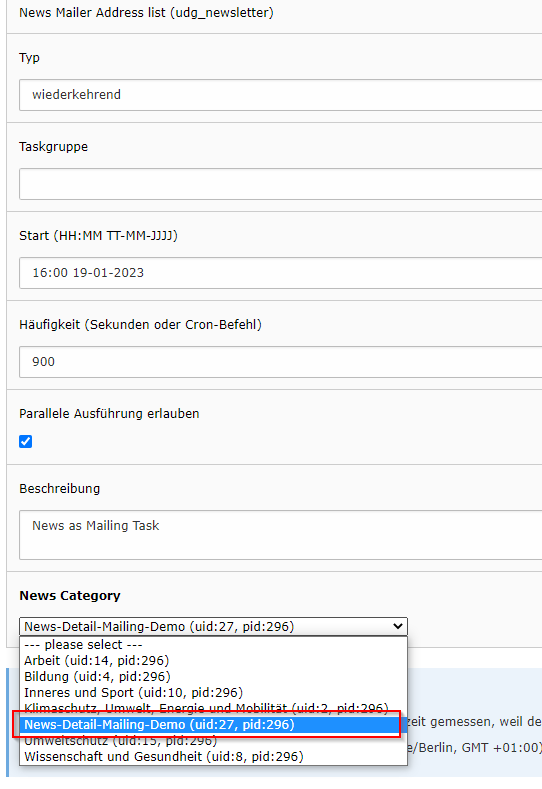Open the News Category dropdown arrow
Screen dimensions: 542x789
[x=398, y=626]
